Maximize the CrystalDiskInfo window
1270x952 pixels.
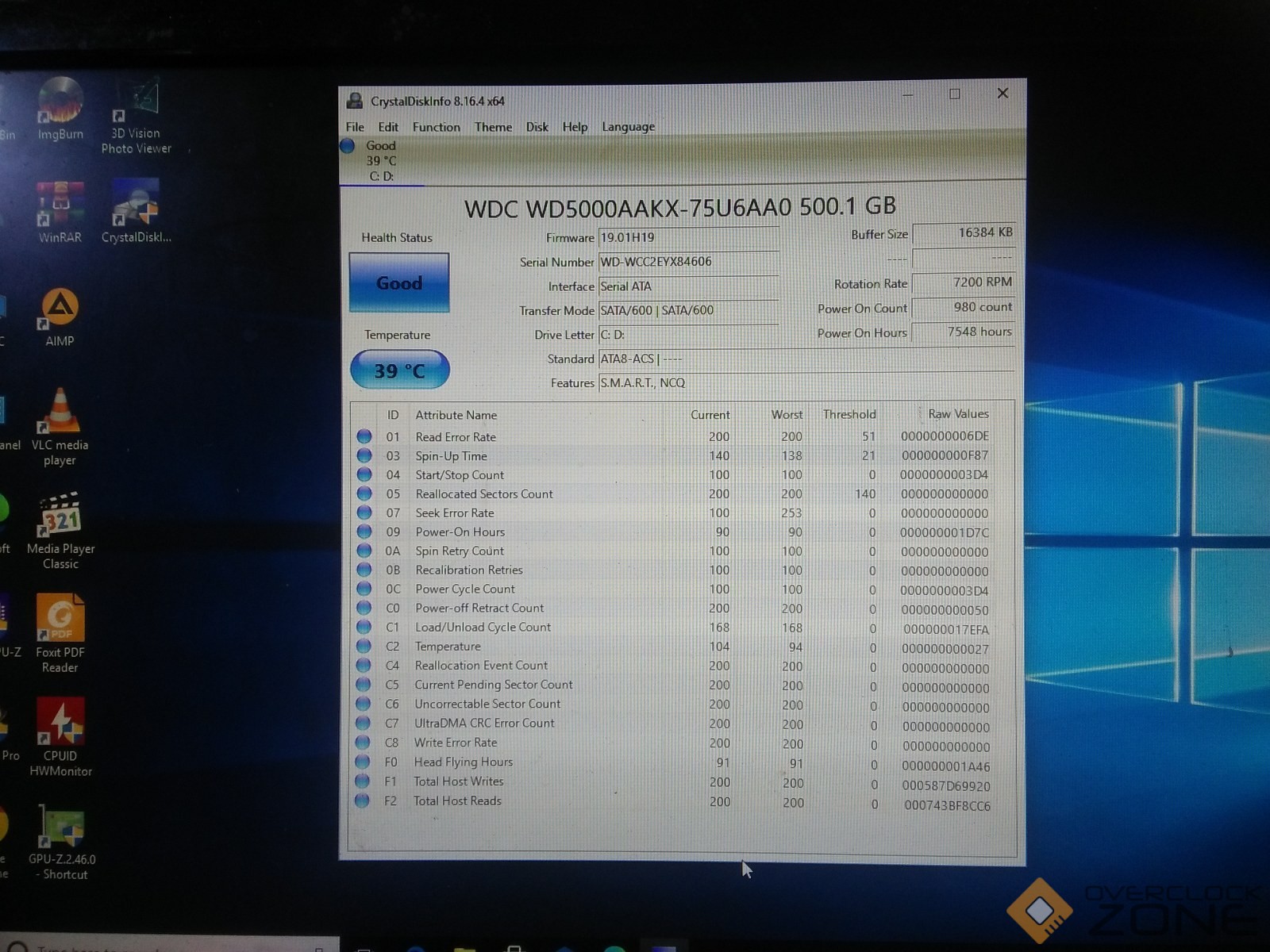coord(955,94)
